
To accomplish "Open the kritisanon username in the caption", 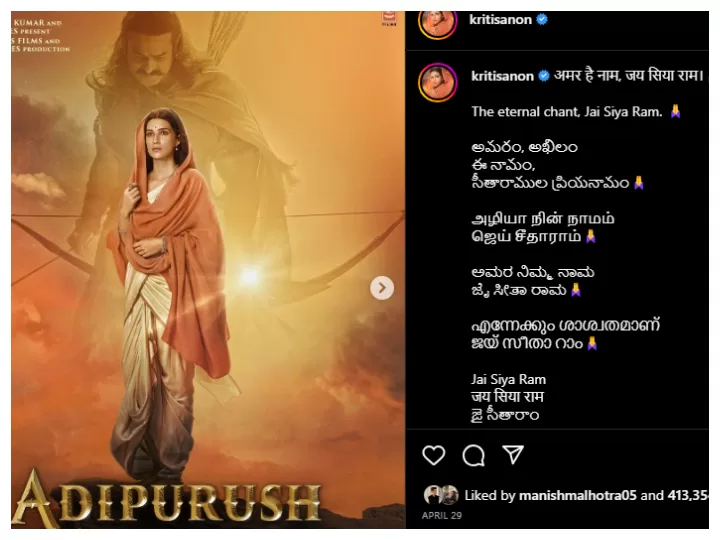I will pyautogui.click(x=502, y=76).
